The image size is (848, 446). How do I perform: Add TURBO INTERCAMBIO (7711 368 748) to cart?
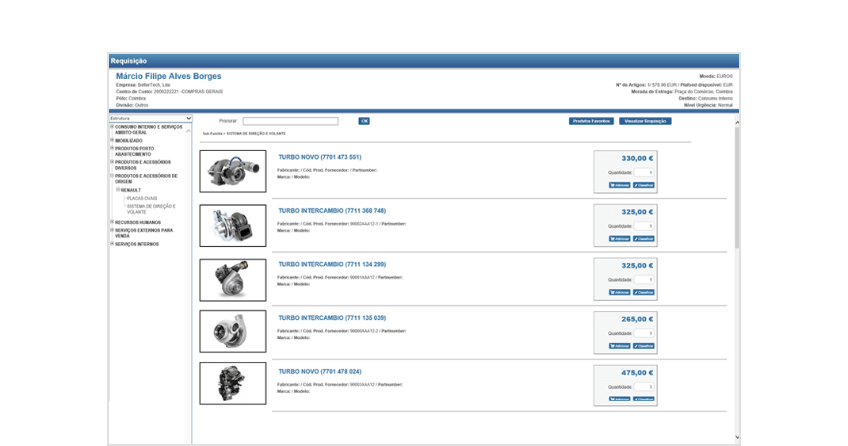point(620,239)
